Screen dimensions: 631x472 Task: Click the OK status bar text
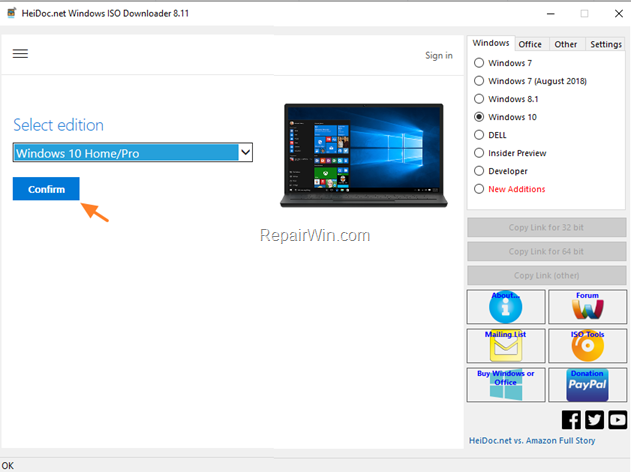(8, 466)
